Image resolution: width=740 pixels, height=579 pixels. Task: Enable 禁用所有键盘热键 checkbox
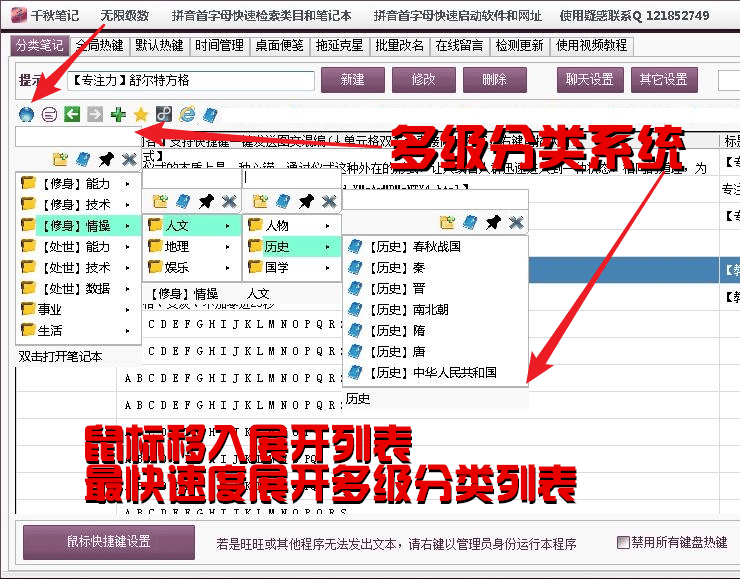pyautogui.click(x=623, y=542)
